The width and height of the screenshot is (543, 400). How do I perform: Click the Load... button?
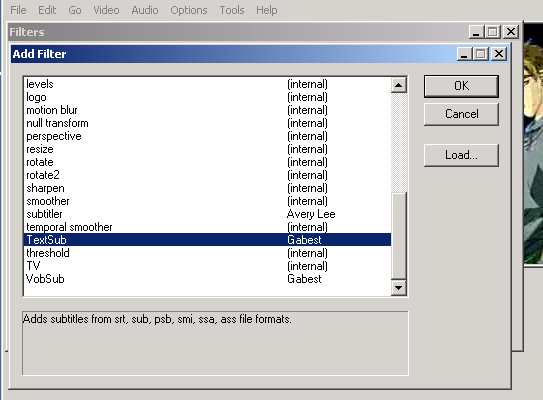[x=461, y=155]
